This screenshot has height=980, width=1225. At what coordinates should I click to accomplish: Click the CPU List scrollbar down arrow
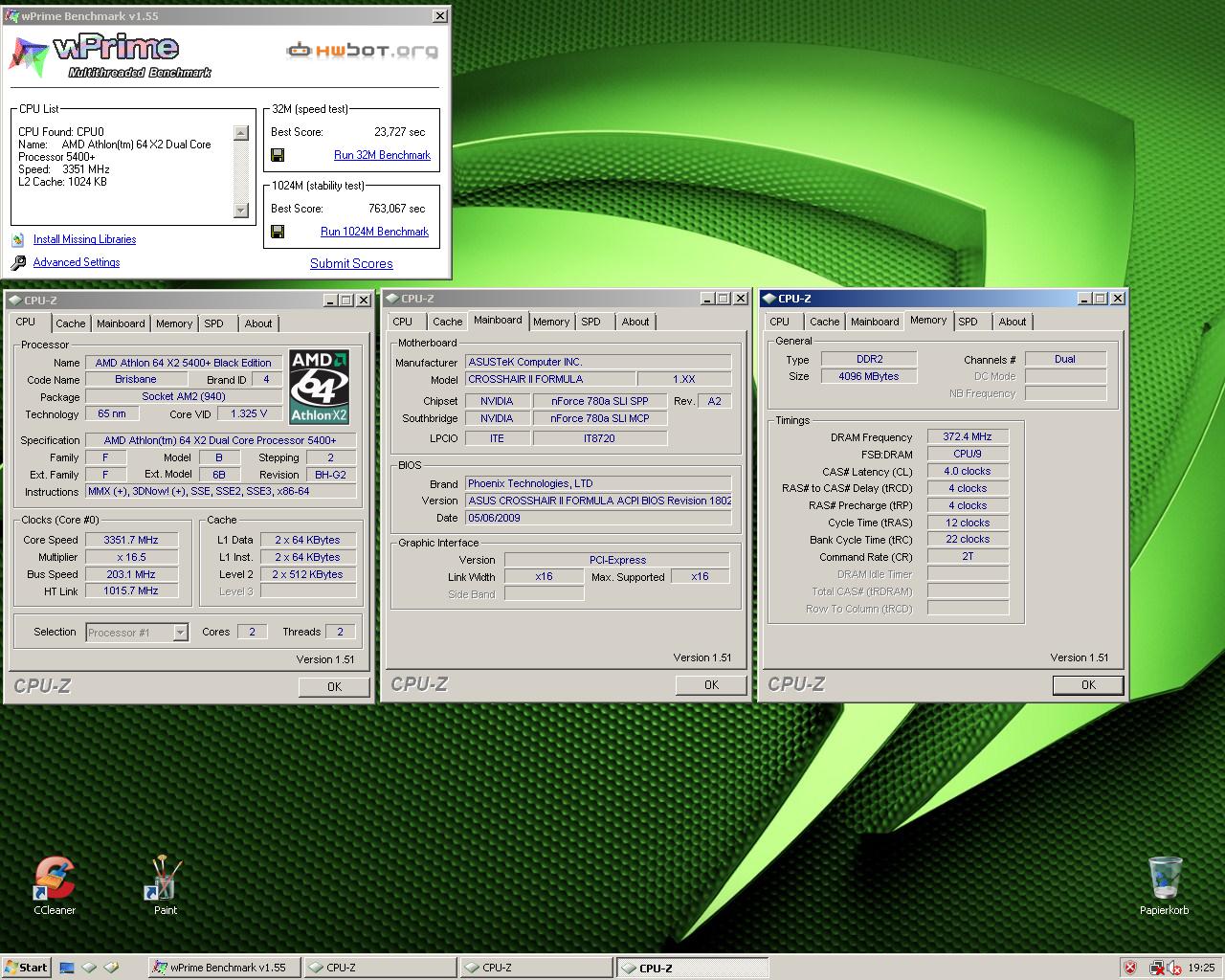[241, 211]
